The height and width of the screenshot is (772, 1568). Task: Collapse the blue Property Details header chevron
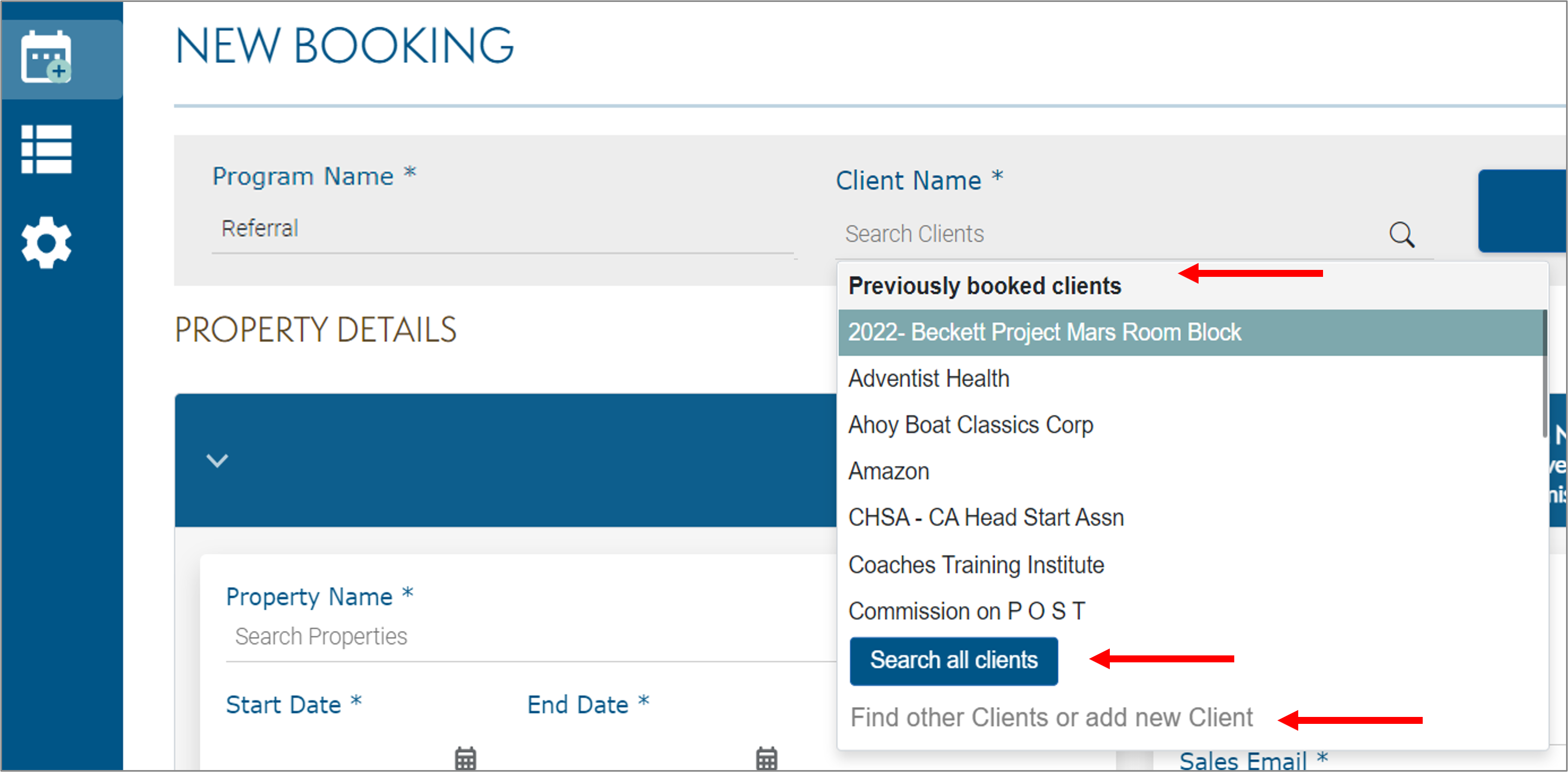(x=217, y=461)
